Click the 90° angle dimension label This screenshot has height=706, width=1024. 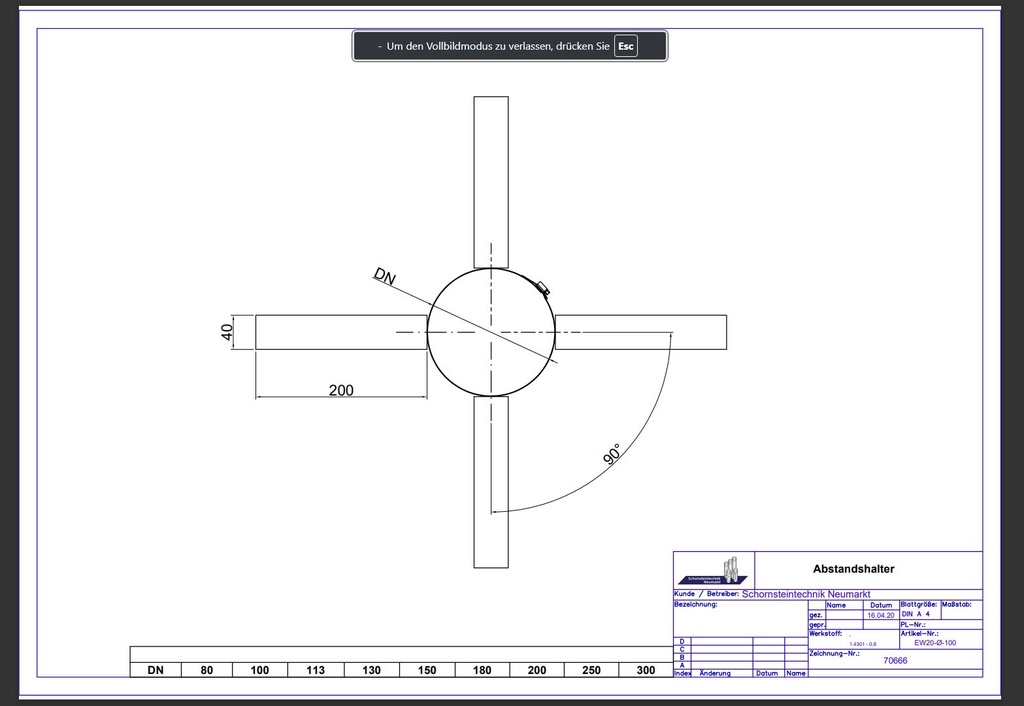click(612, 454)
